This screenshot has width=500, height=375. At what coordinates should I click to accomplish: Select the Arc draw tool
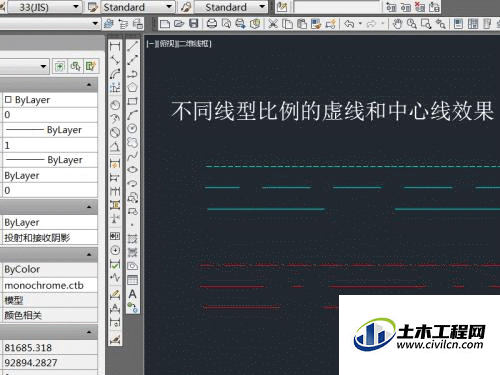[133, 115]
